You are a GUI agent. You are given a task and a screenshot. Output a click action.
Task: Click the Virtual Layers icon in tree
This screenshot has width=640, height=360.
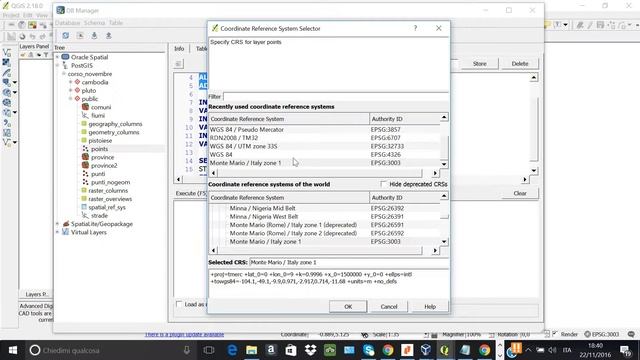(65, 232)
